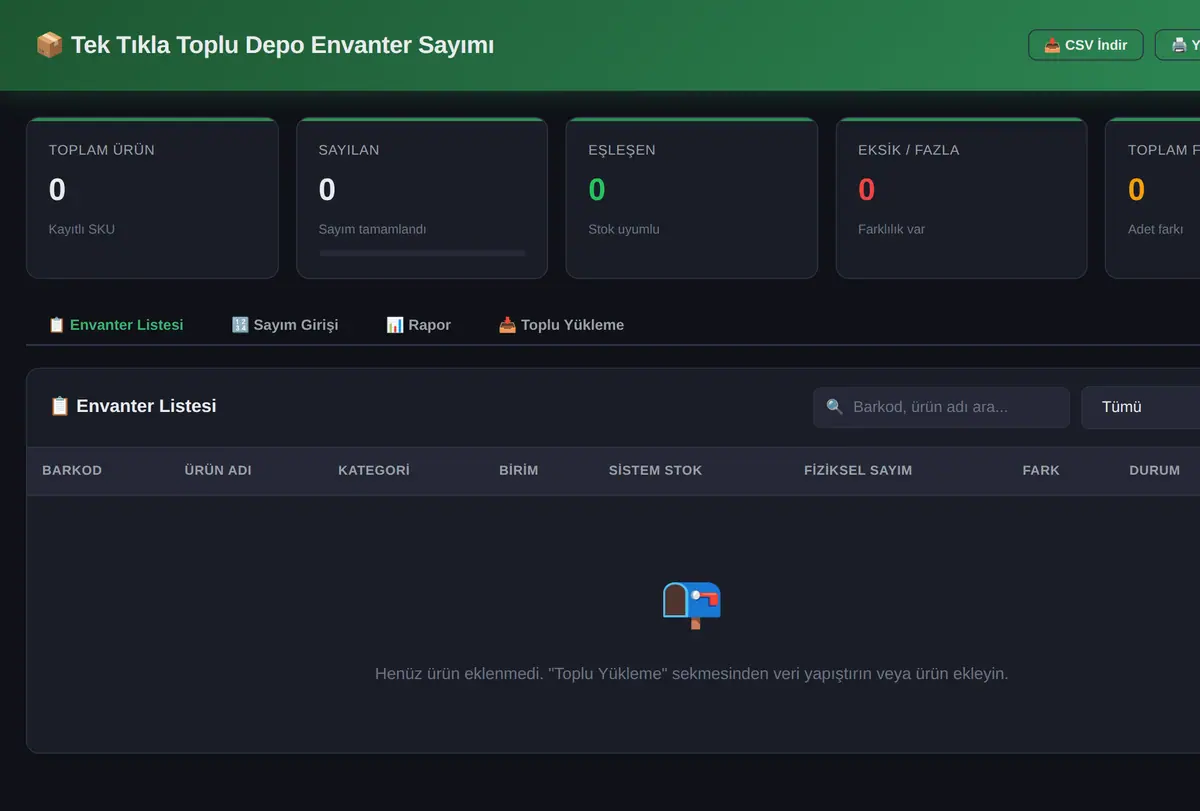Click the magnifier icon in the search box
Image resolution: width=1200 pixels, height=811 pixels.
834,407
